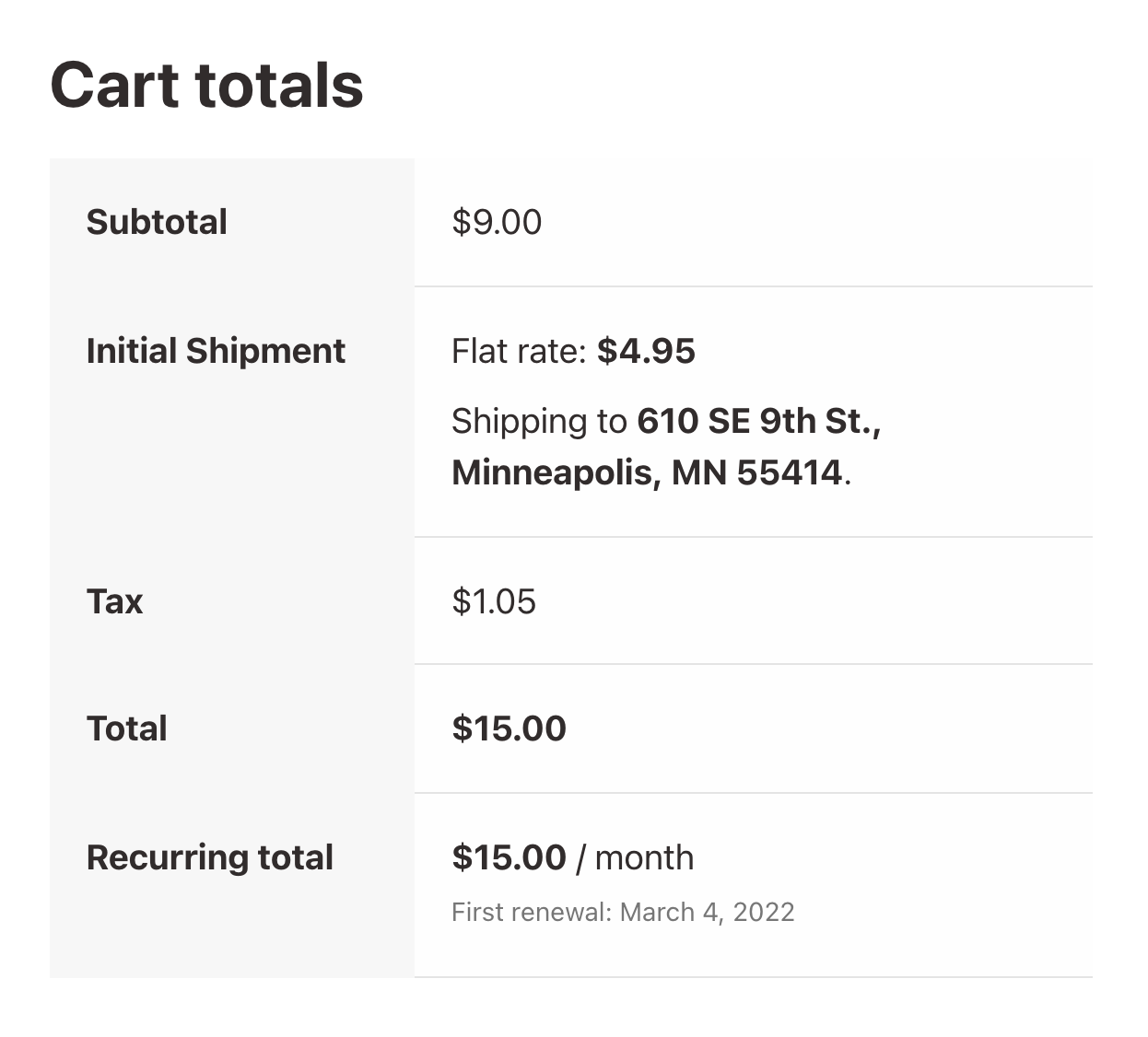Click the $4.95 flat rate price
Viewport: 1148px width, 1037px height.
[x=646, y=351]
